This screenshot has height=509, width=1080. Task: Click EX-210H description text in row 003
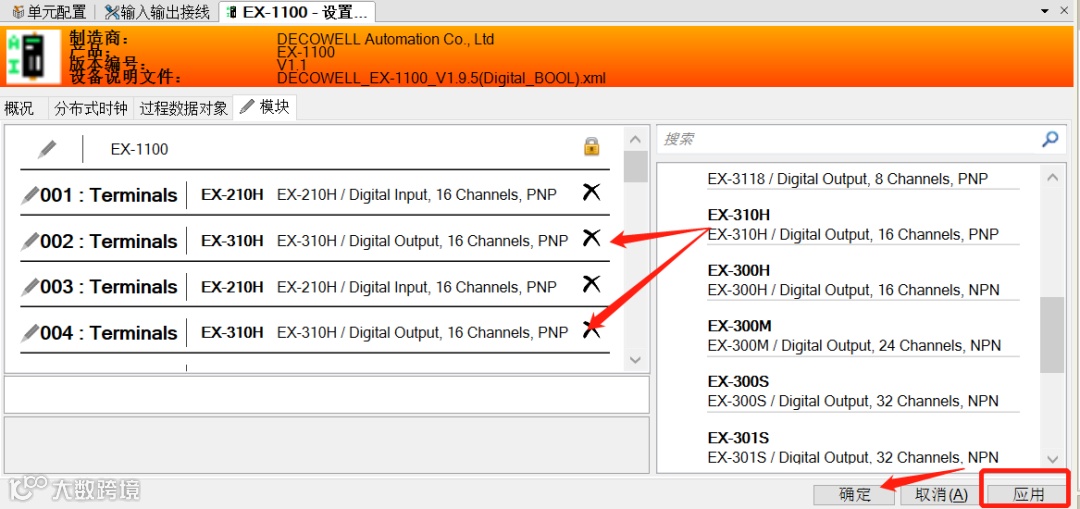417,287
